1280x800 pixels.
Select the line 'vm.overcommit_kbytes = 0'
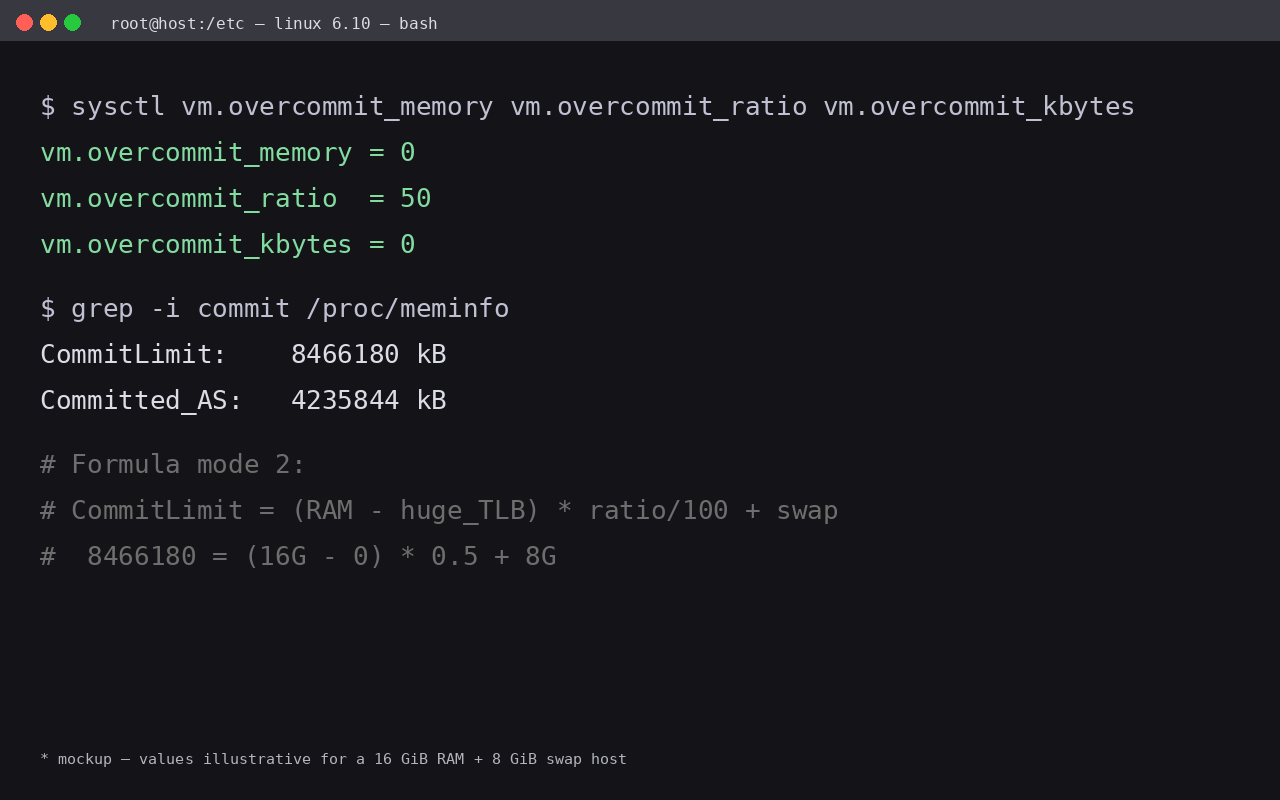228,244
